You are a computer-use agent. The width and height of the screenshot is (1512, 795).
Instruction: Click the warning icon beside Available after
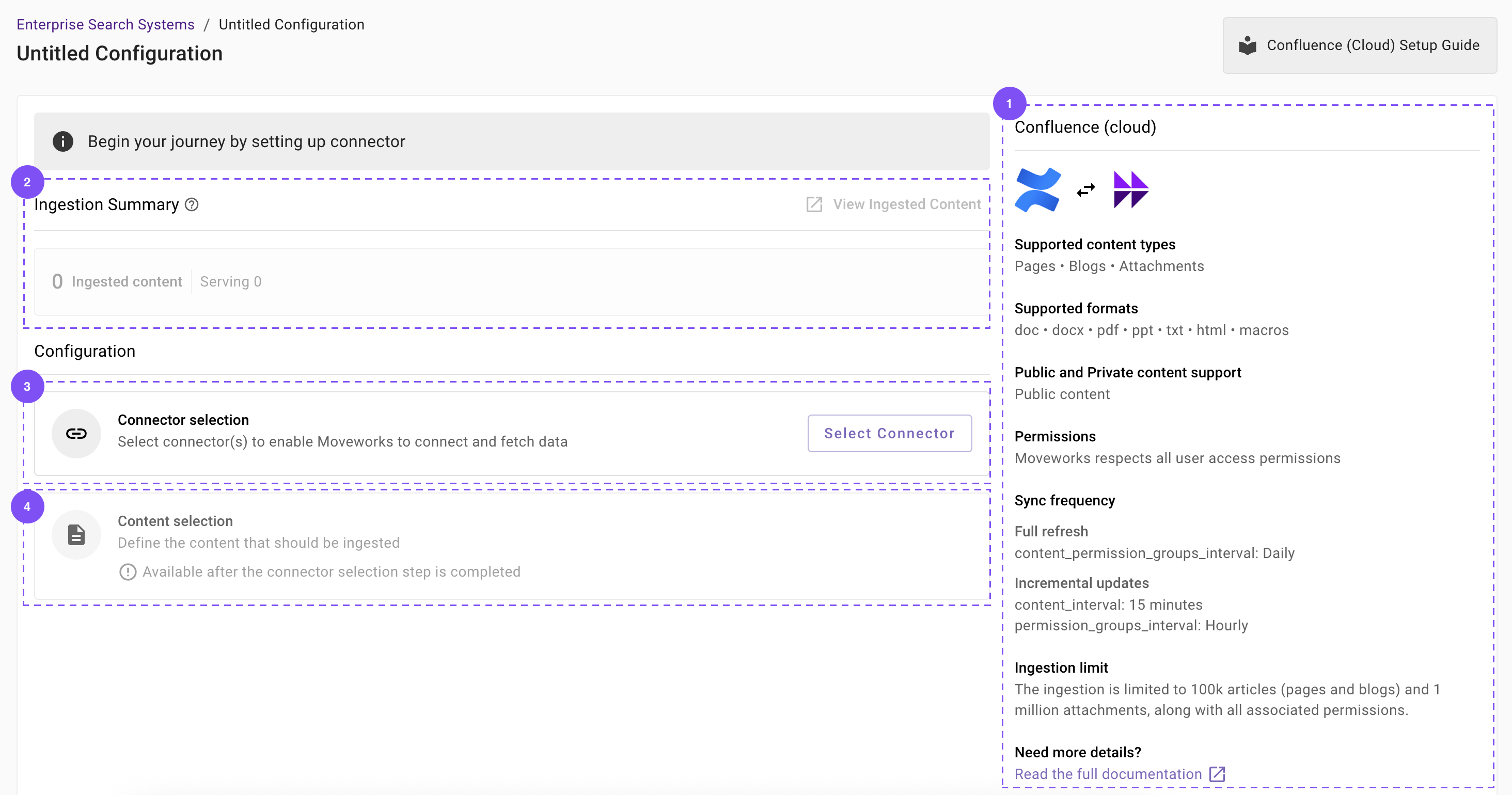[x=128, y=571]
